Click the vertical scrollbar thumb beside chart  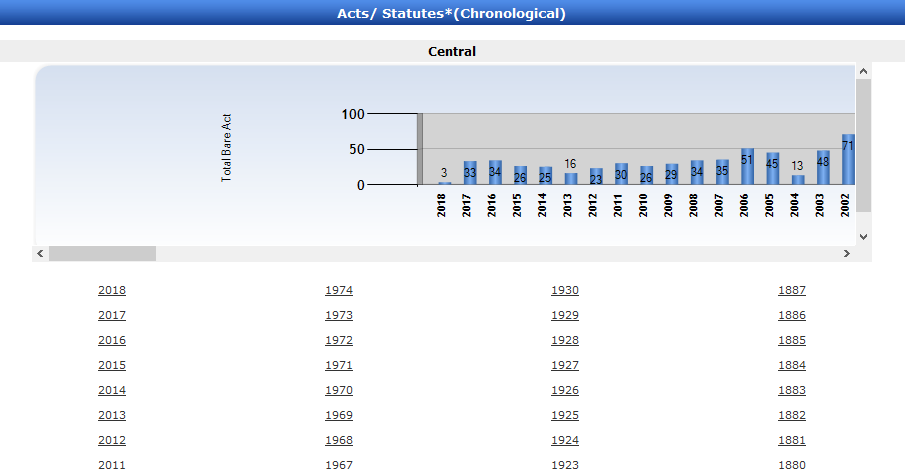pyautogui.click(x=863, y=145)
